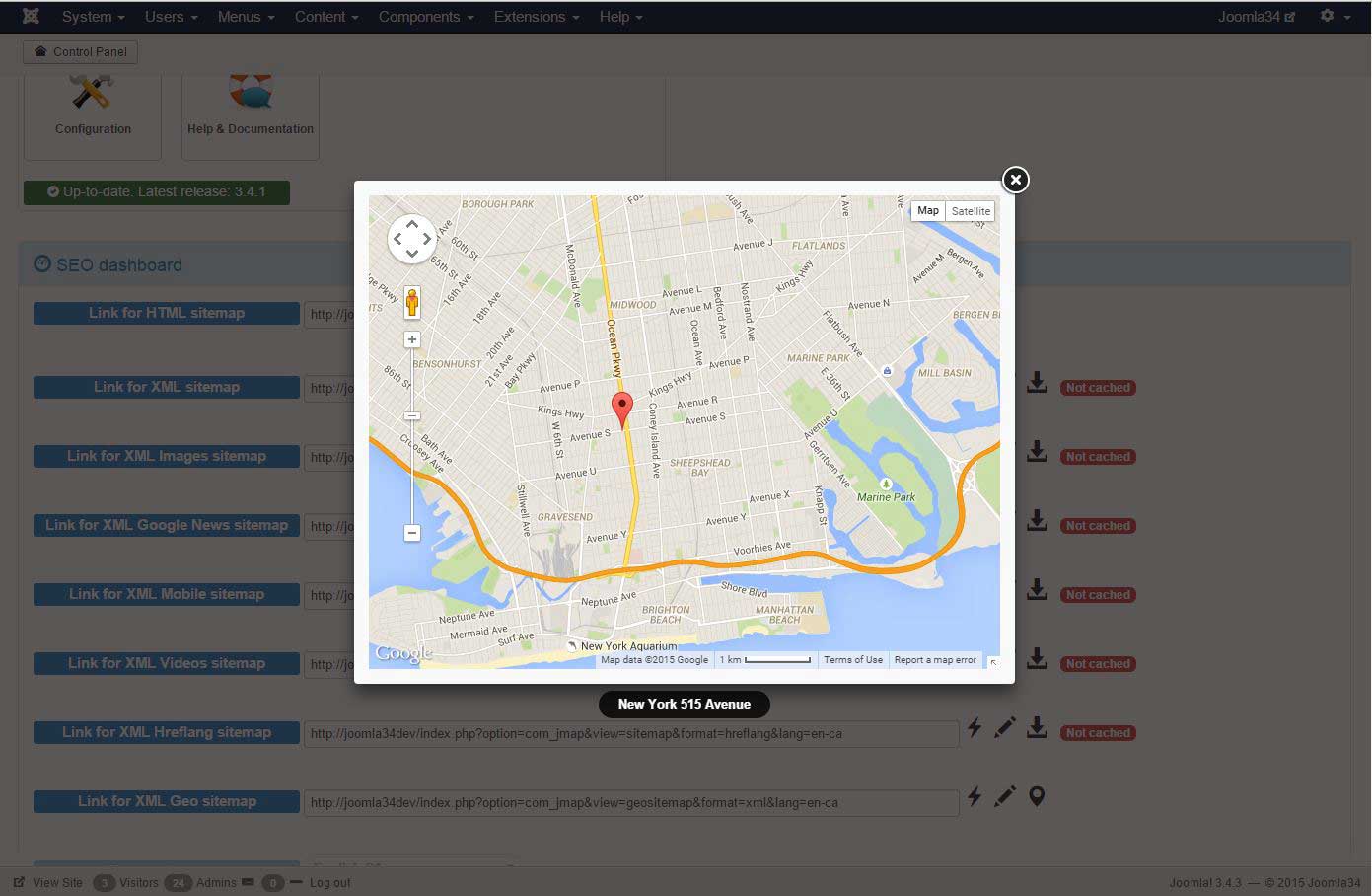Image resolution: width=1372 pixels, height=896 pixels.
Task: Switch the map to Satellite view
Action: point(971,211)
